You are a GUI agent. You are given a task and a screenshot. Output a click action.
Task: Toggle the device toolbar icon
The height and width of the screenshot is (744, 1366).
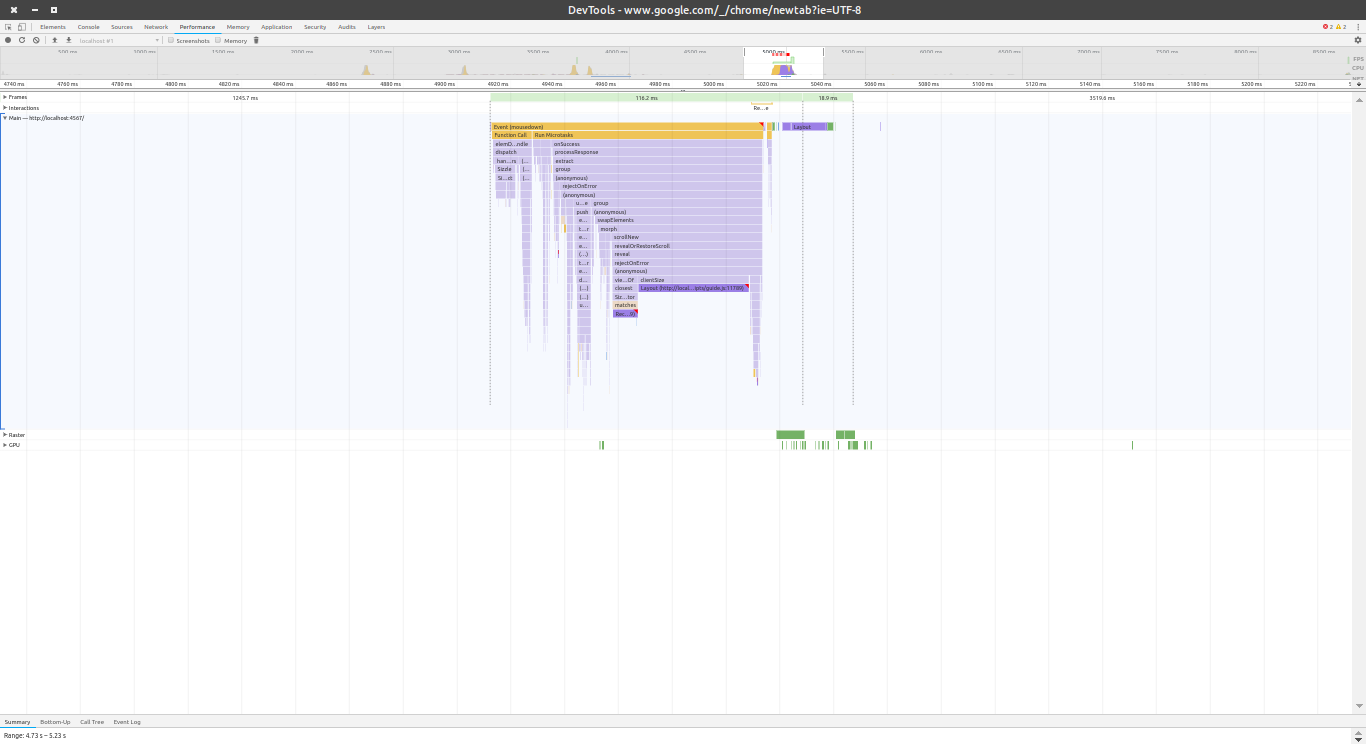[21, 27]
